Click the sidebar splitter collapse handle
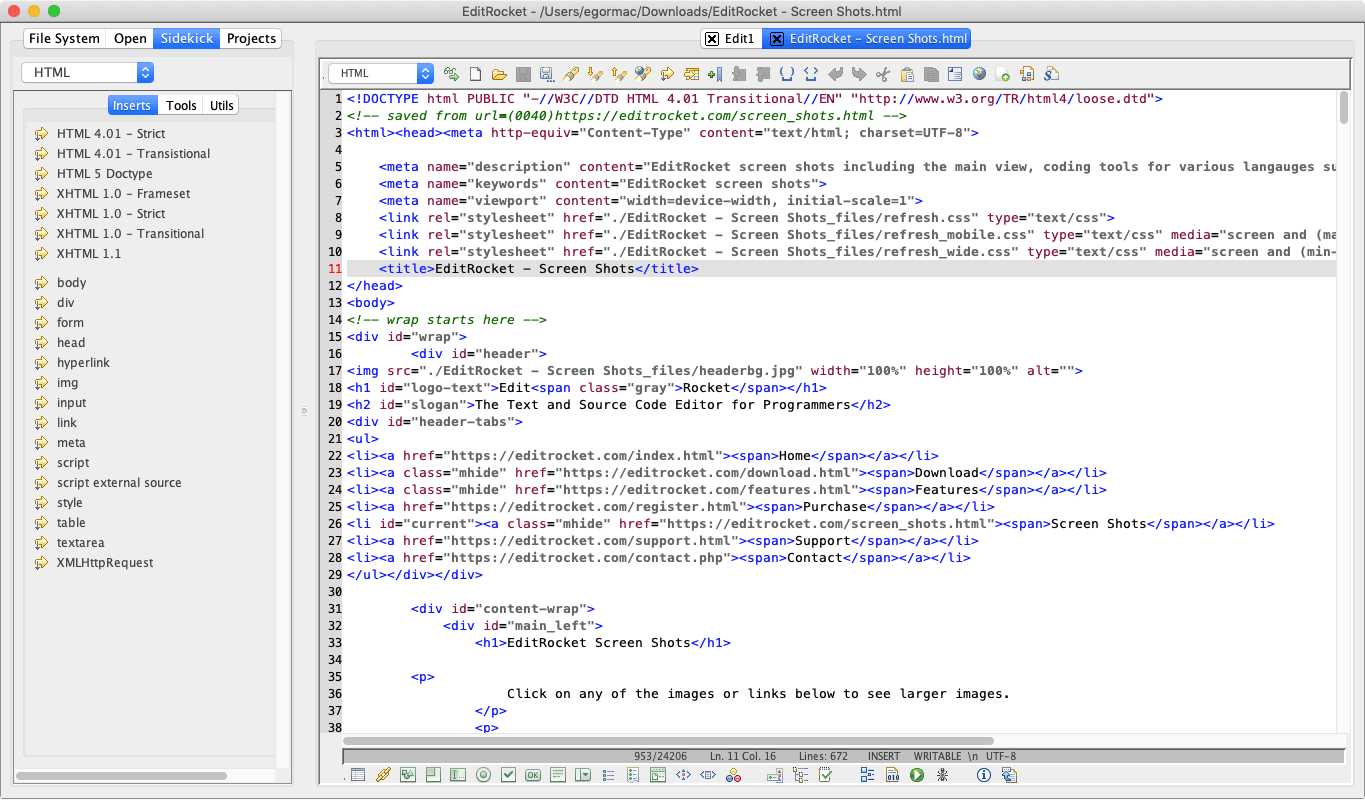 click(304, 410)
